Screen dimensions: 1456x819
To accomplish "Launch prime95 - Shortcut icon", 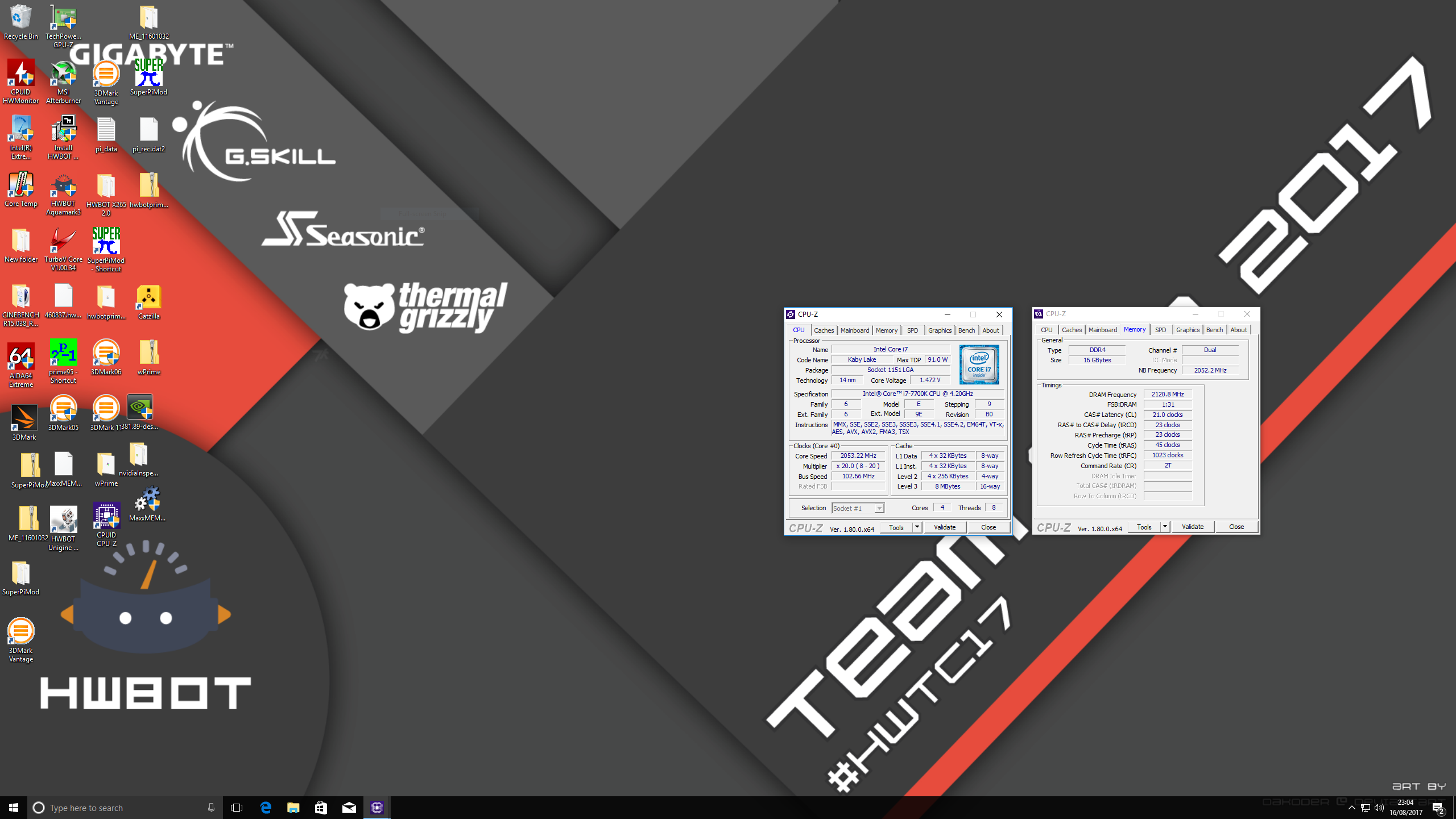I will (63, 362).
